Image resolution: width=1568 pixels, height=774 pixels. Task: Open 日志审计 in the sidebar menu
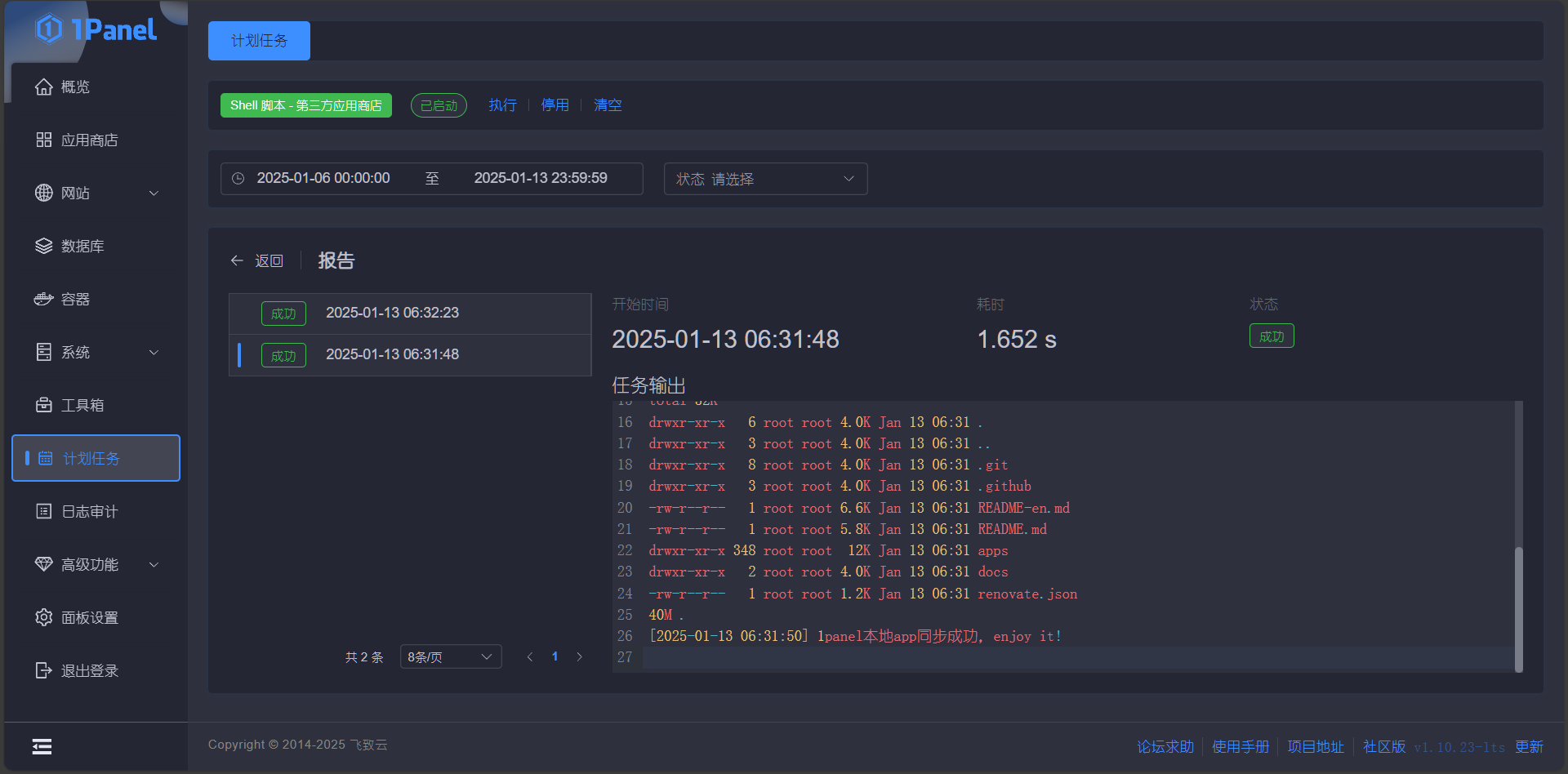(96, 511)
